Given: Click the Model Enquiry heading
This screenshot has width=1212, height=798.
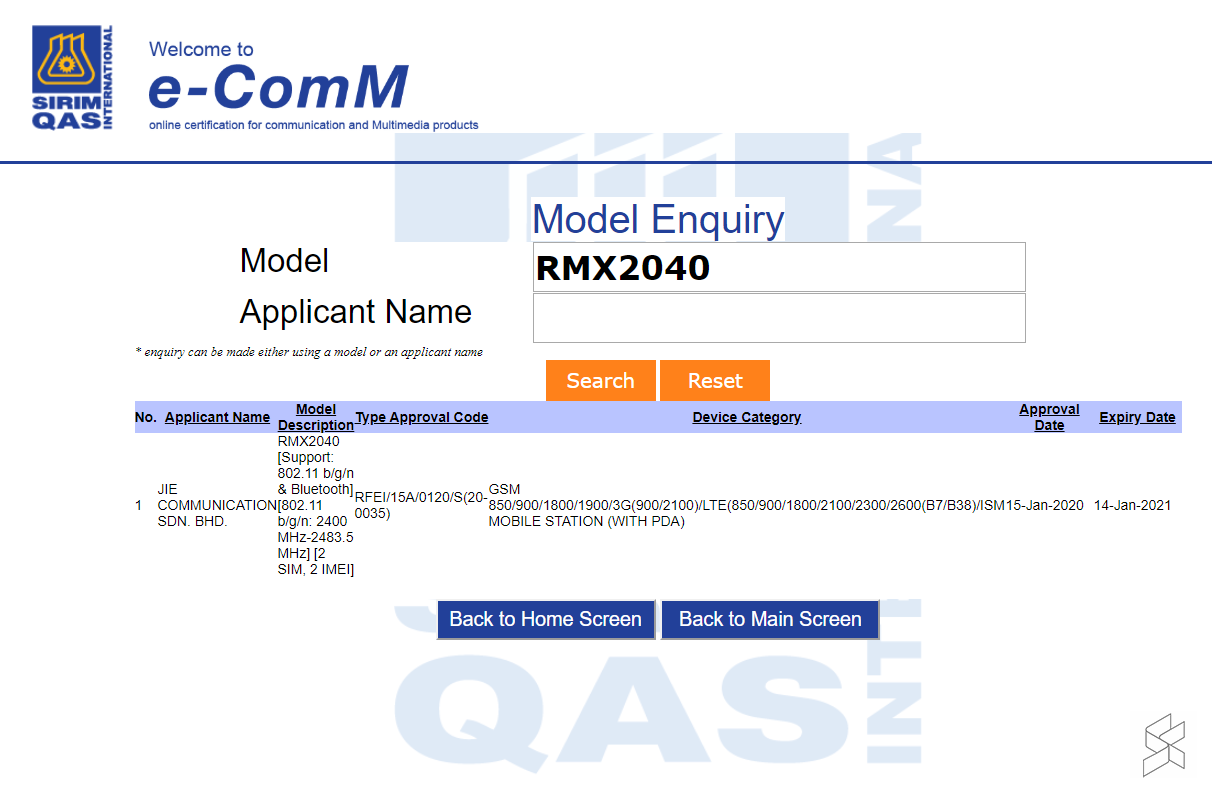Looking at the screenshot, I should pos(658,219).
